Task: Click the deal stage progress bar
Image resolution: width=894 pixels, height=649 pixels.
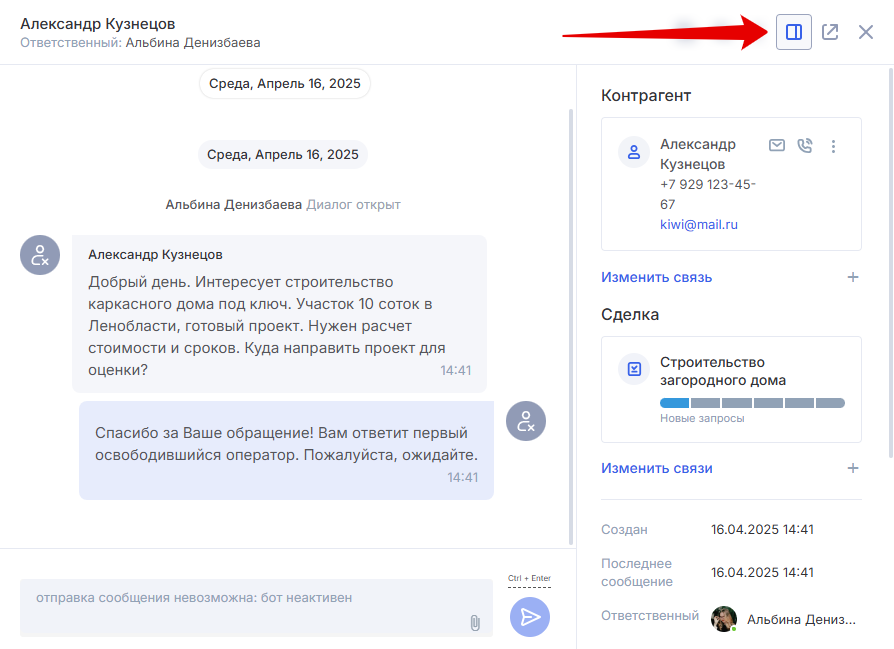Action: (752, 403)
